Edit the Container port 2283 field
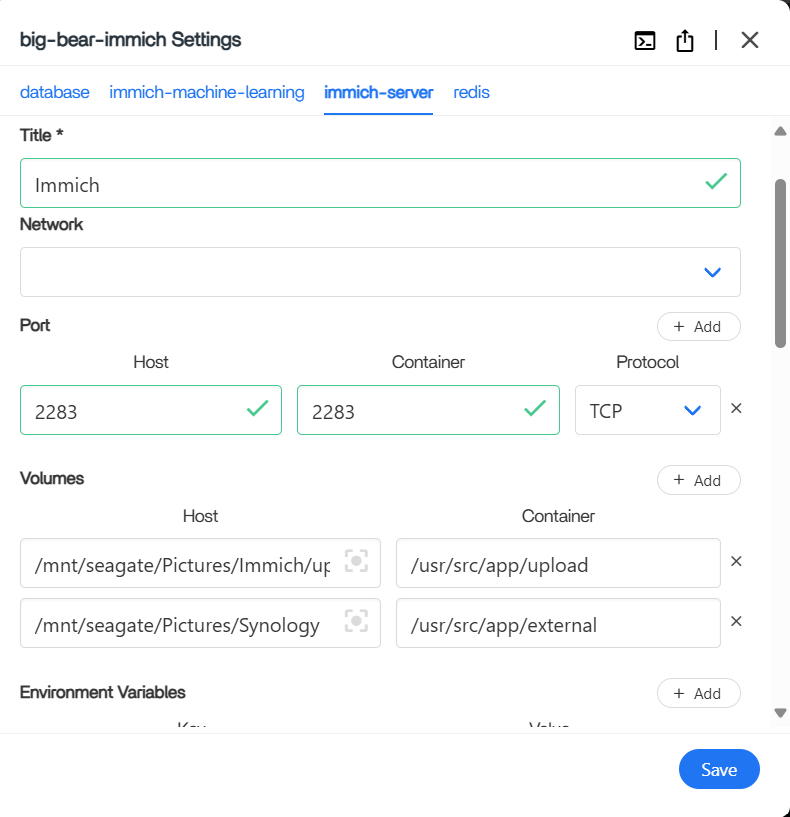This screenshot has width=790, height=817. pyautogui.click(x=428, y=410)
